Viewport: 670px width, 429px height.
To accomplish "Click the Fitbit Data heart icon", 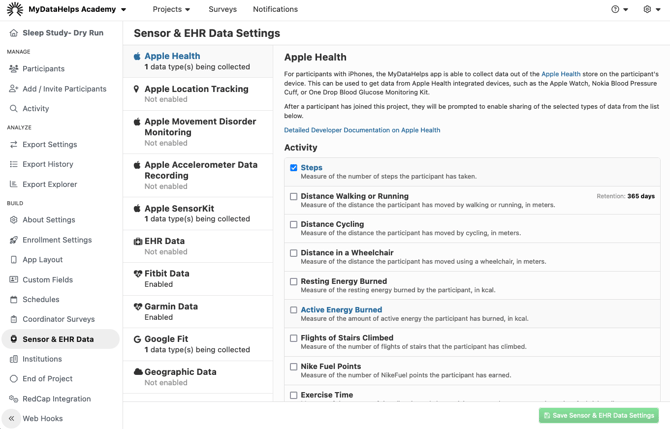I will coord(138,274).
